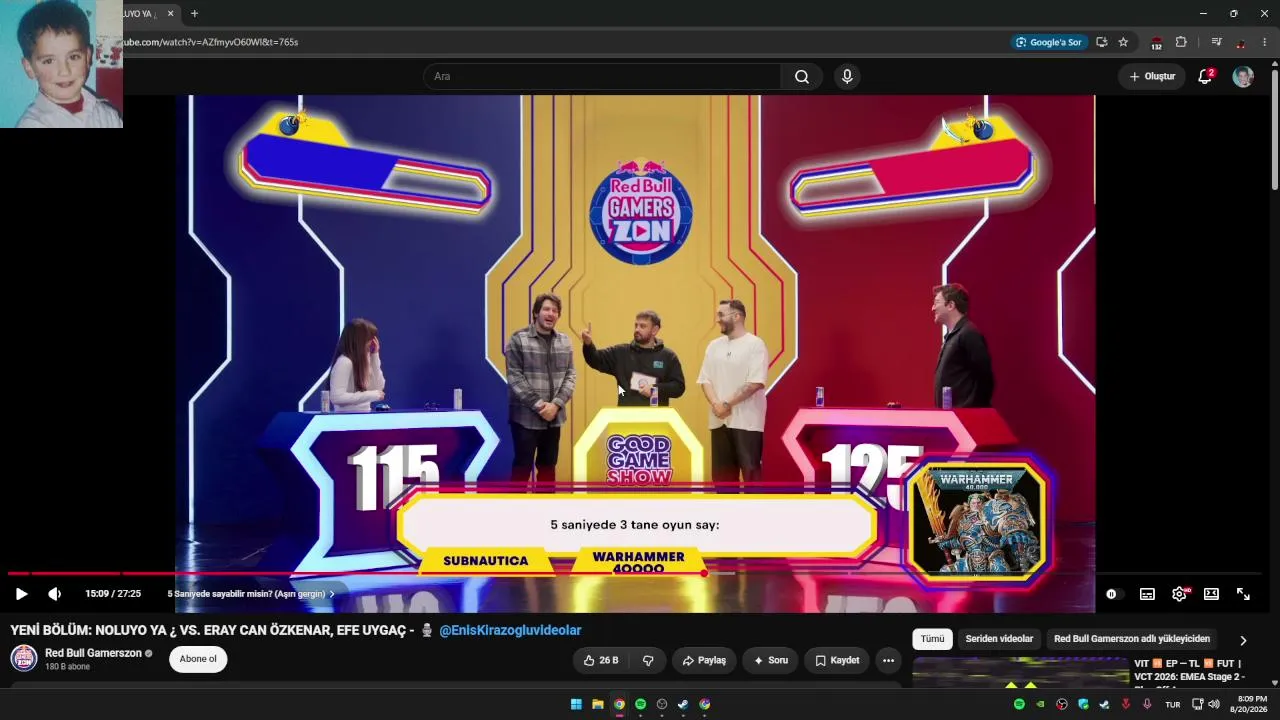Image resolution: width=1280 pixels, height=720 pixels.
Task: Switch to Google Chrome in the taskbar
Action: pyautogui.click(x=619, y=704)
